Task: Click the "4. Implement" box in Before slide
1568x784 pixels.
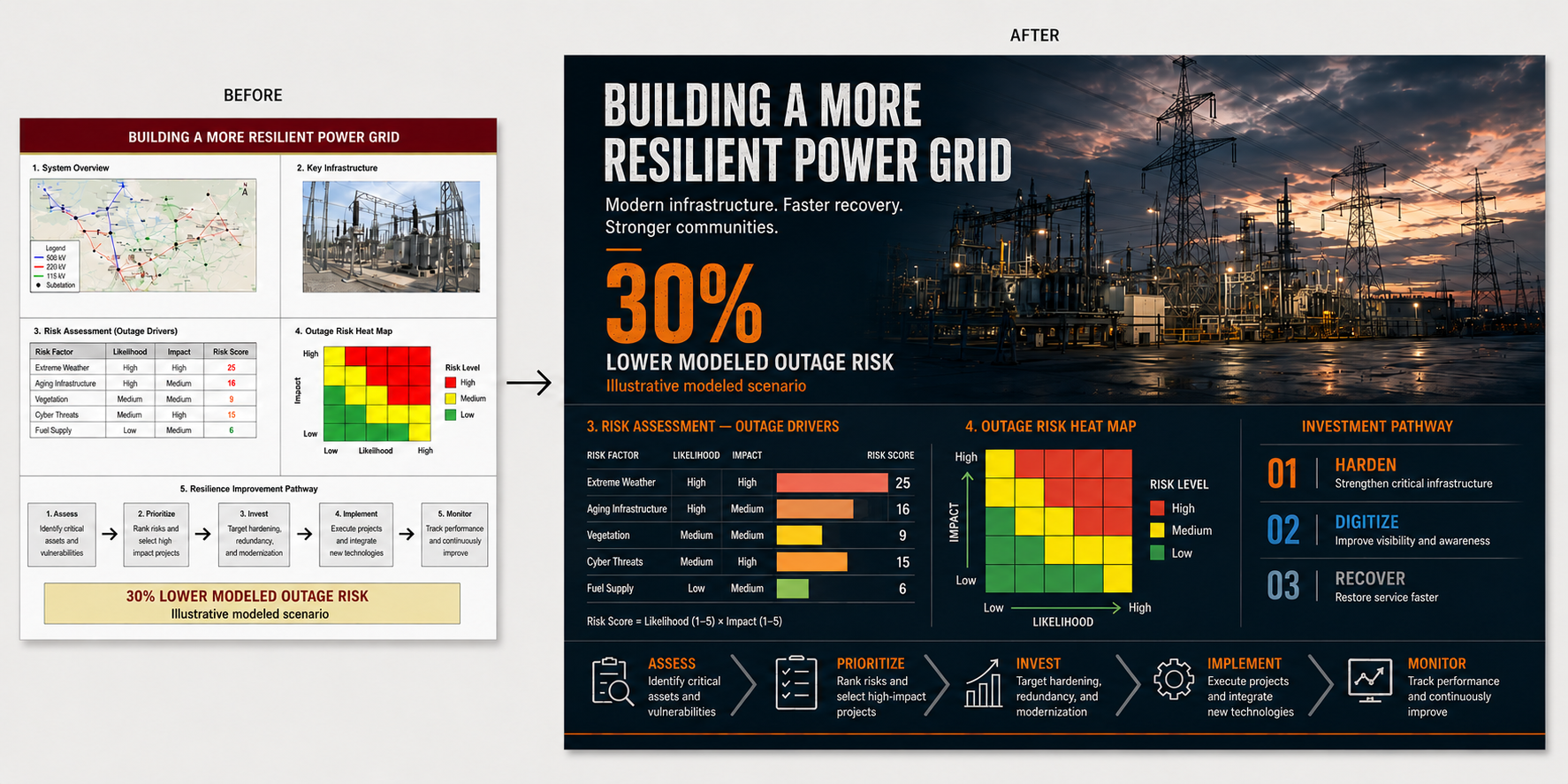Action: 356,535
